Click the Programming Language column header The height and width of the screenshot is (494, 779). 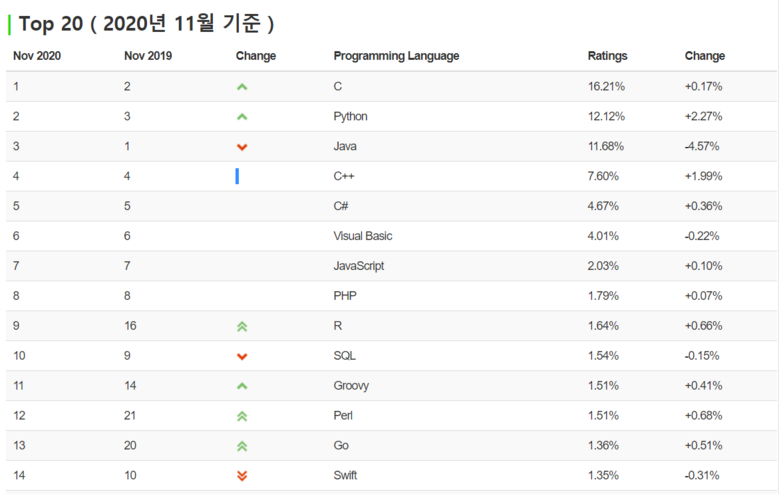pos(396,56)
